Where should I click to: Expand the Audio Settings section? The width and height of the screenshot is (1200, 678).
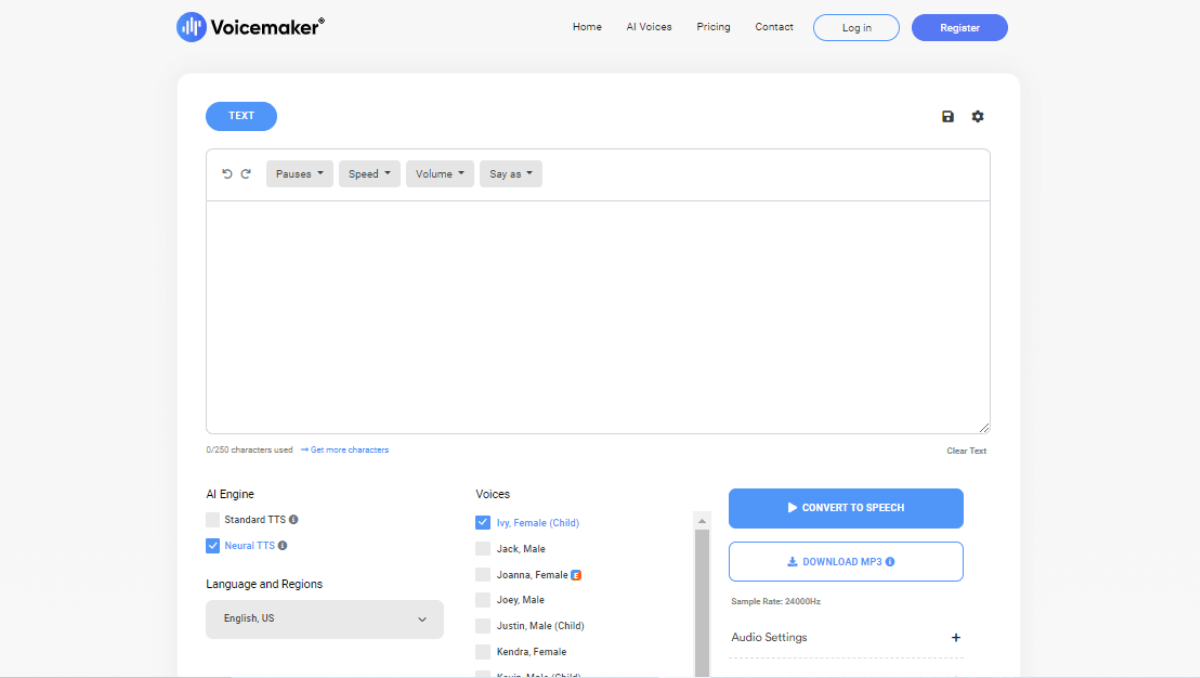[955, 637]
